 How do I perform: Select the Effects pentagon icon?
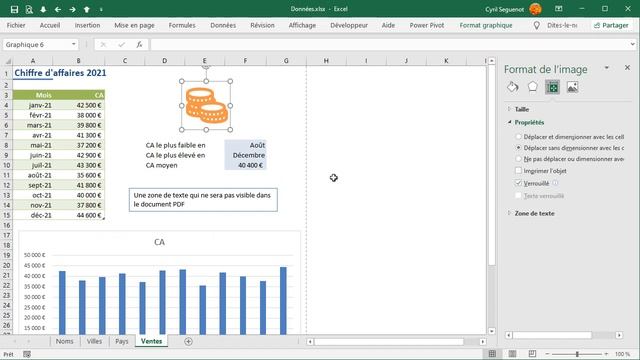click(533, 87)
